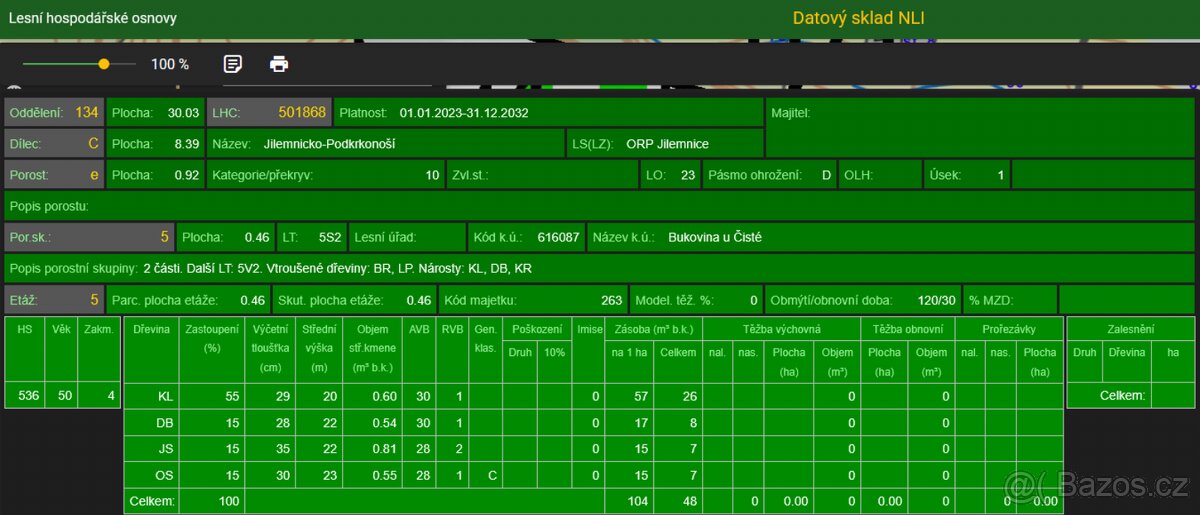
Task: Click the print icon in the toolbar
Action: coord(279,64)
